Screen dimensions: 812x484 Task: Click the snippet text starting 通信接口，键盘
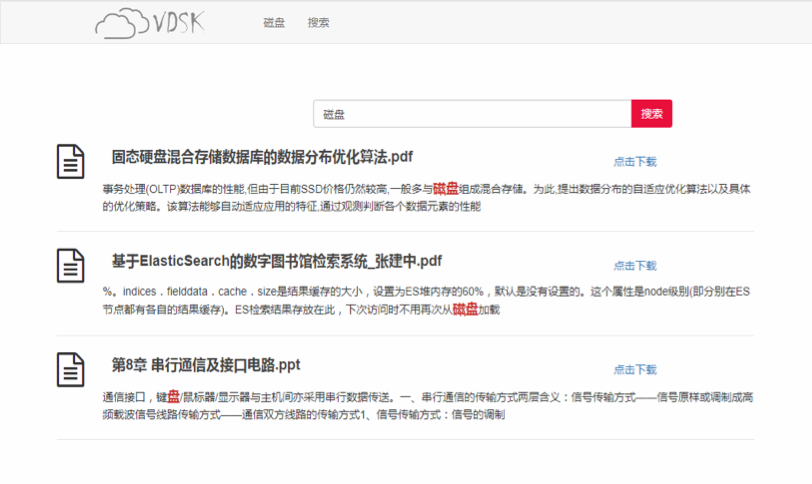click(428, 405)
